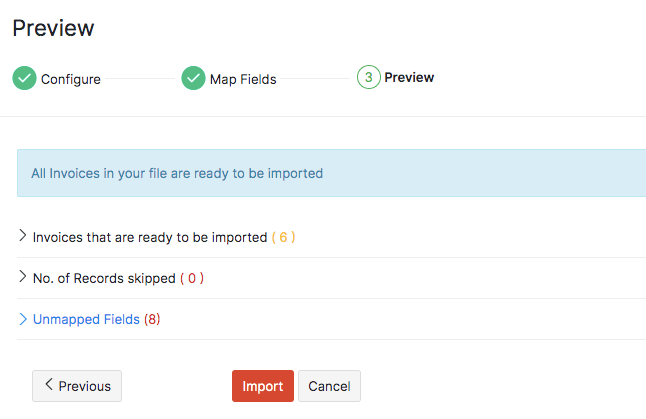Click the Map Fields green checkmark icon
Screen dimensions: 646x419
(193, 78)
